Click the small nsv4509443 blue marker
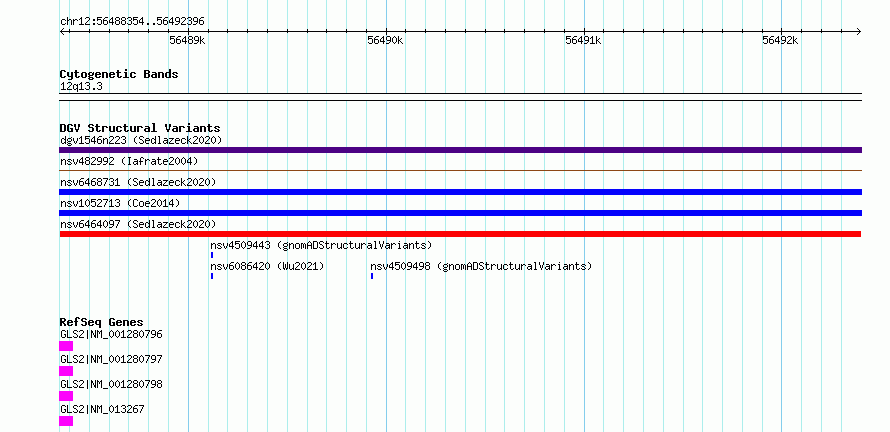Image resolution: width=890 pixels, height=432 pixels. tap(212, 255)
